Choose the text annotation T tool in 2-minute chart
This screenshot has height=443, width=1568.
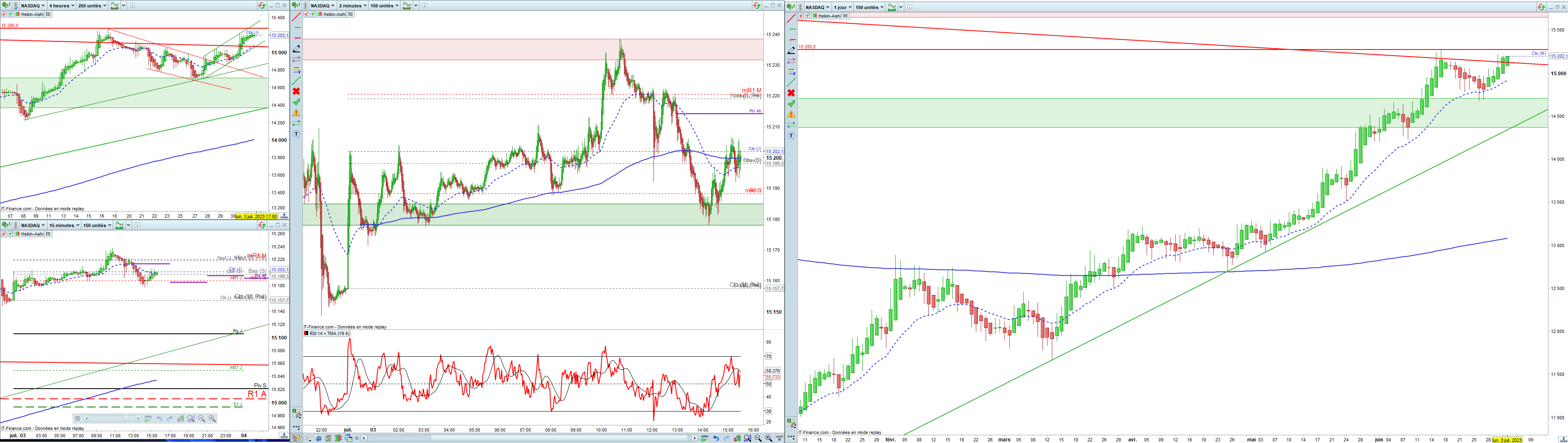point(296,134)
